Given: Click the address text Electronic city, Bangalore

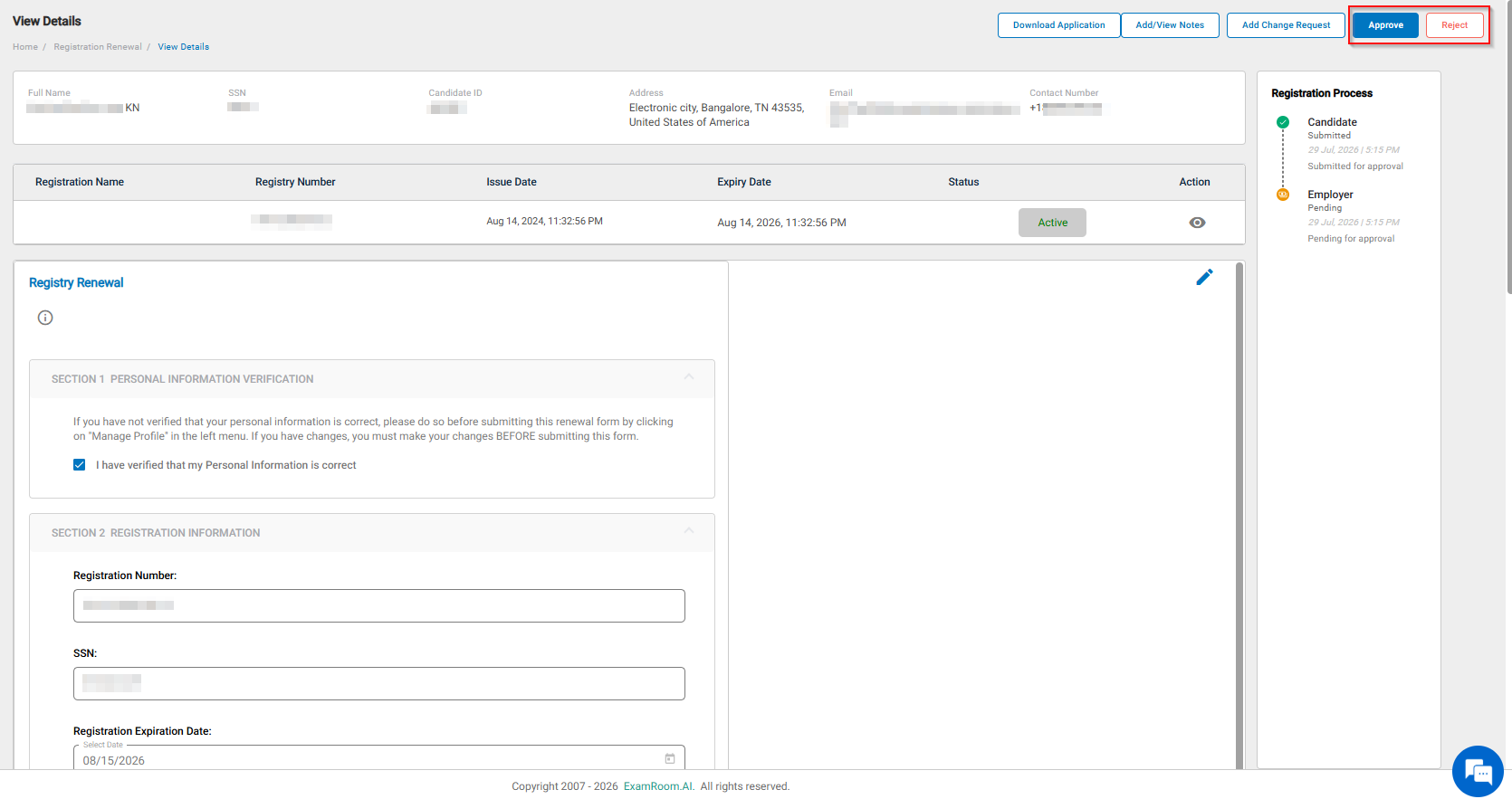Looking at the screenshot, I should 716,115.
